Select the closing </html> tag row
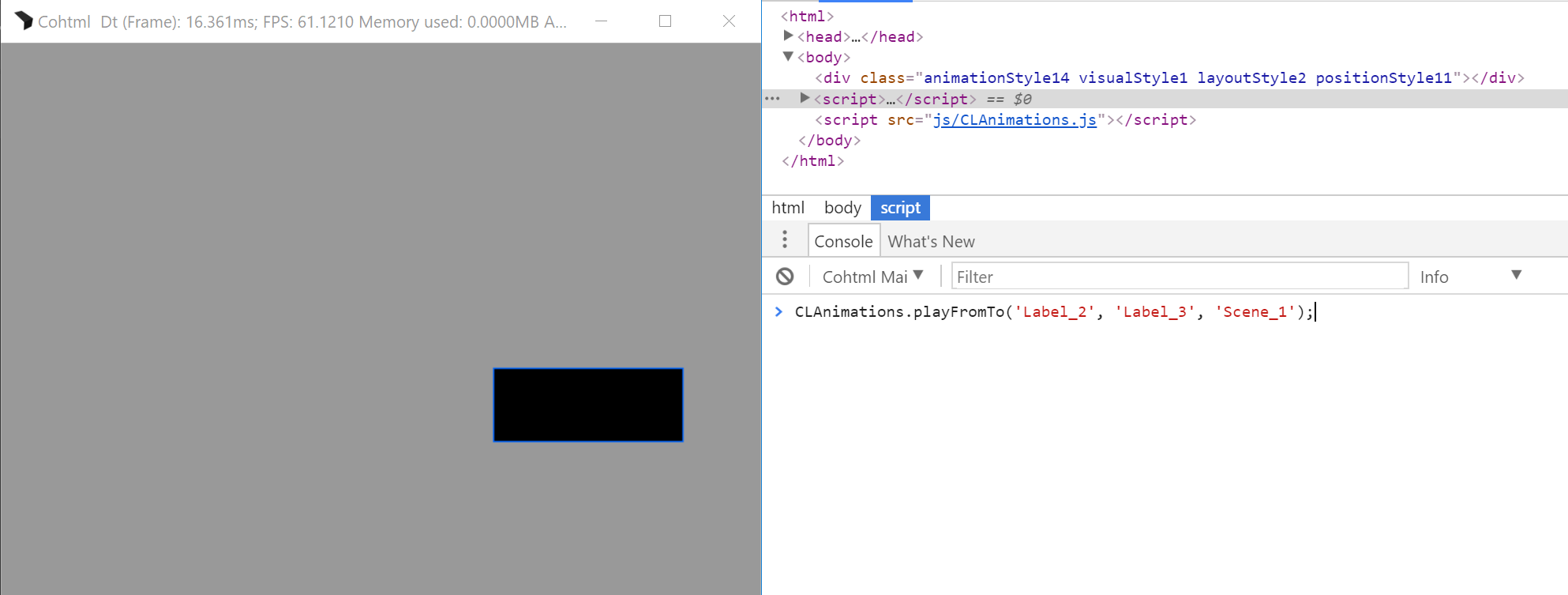The width and height of the screenshot is (1568, 595). click(812, 160)
